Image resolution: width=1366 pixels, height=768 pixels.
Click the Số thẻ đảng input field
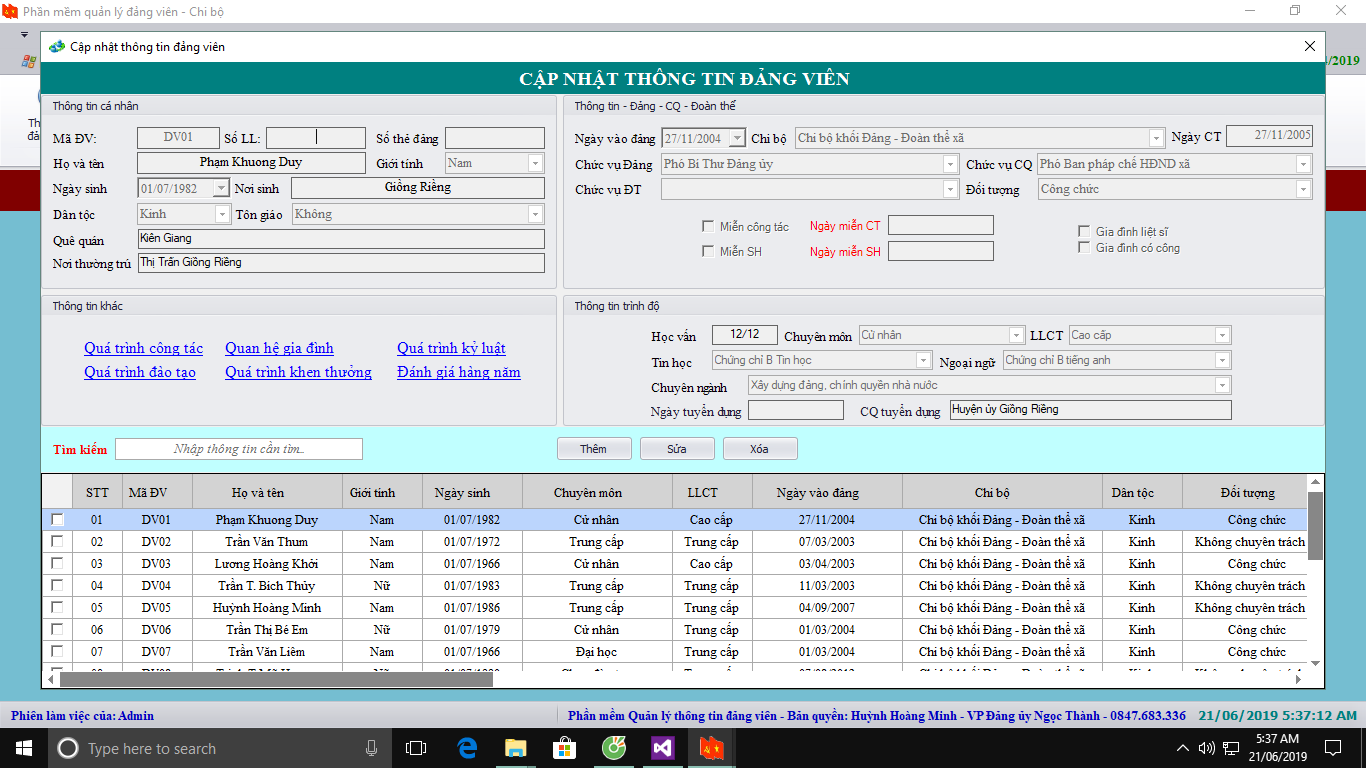pos(495,138)
